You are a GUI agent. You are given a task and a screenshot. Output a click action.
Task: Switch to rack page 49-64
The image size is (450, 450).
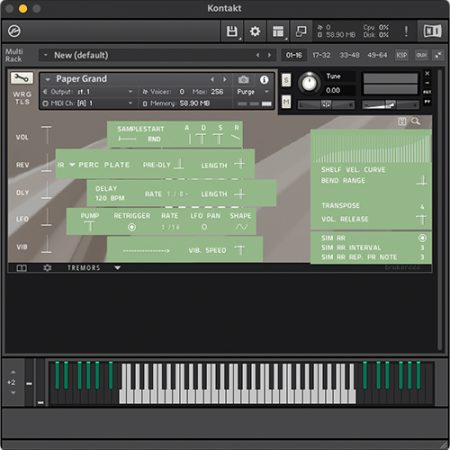377,55
